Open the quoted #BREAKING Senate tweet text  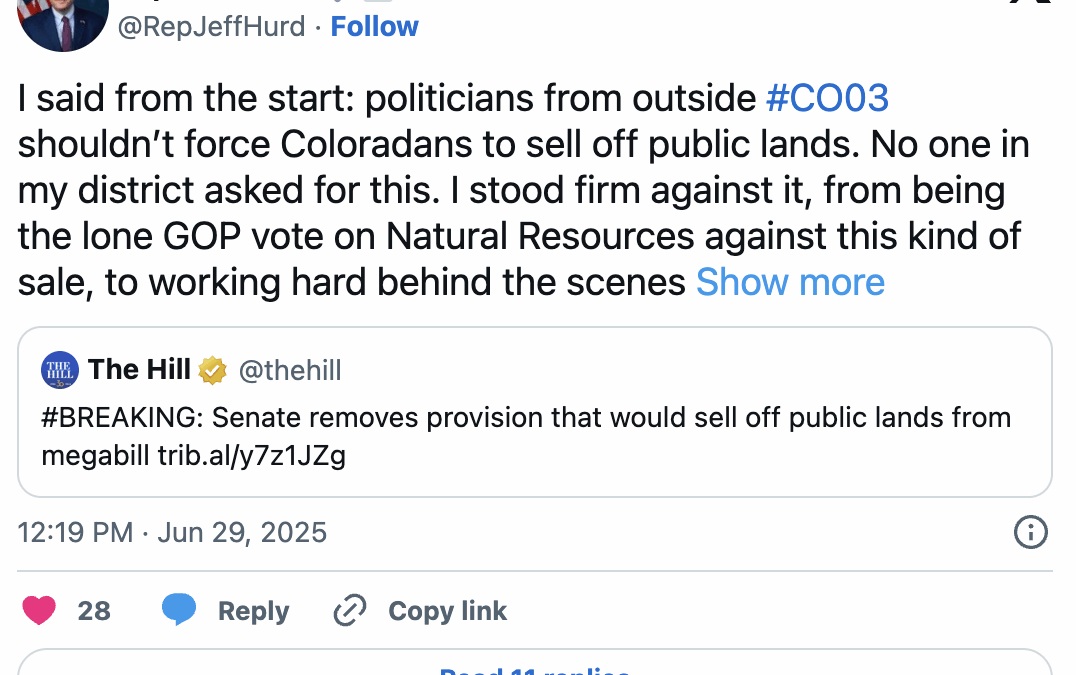[526, 417]
